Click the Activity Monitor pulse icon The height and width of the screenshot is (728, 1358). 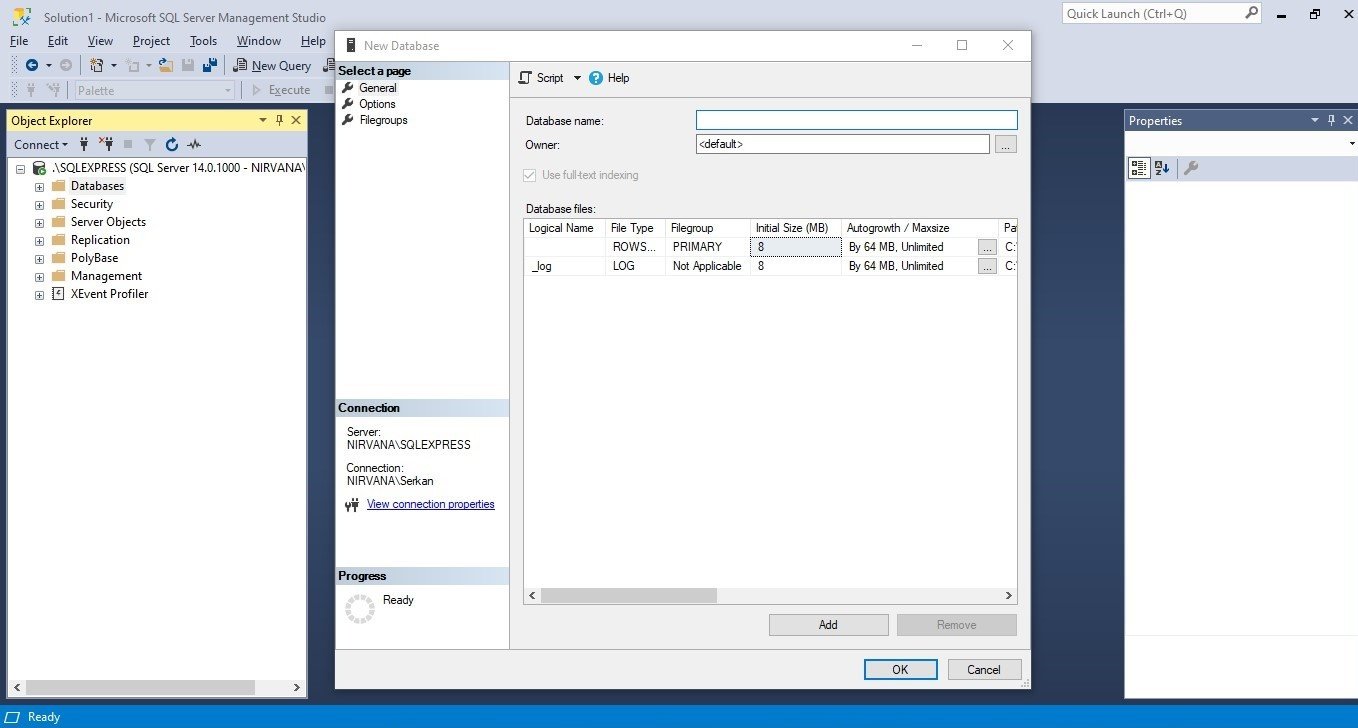click(x=194, y=144)
